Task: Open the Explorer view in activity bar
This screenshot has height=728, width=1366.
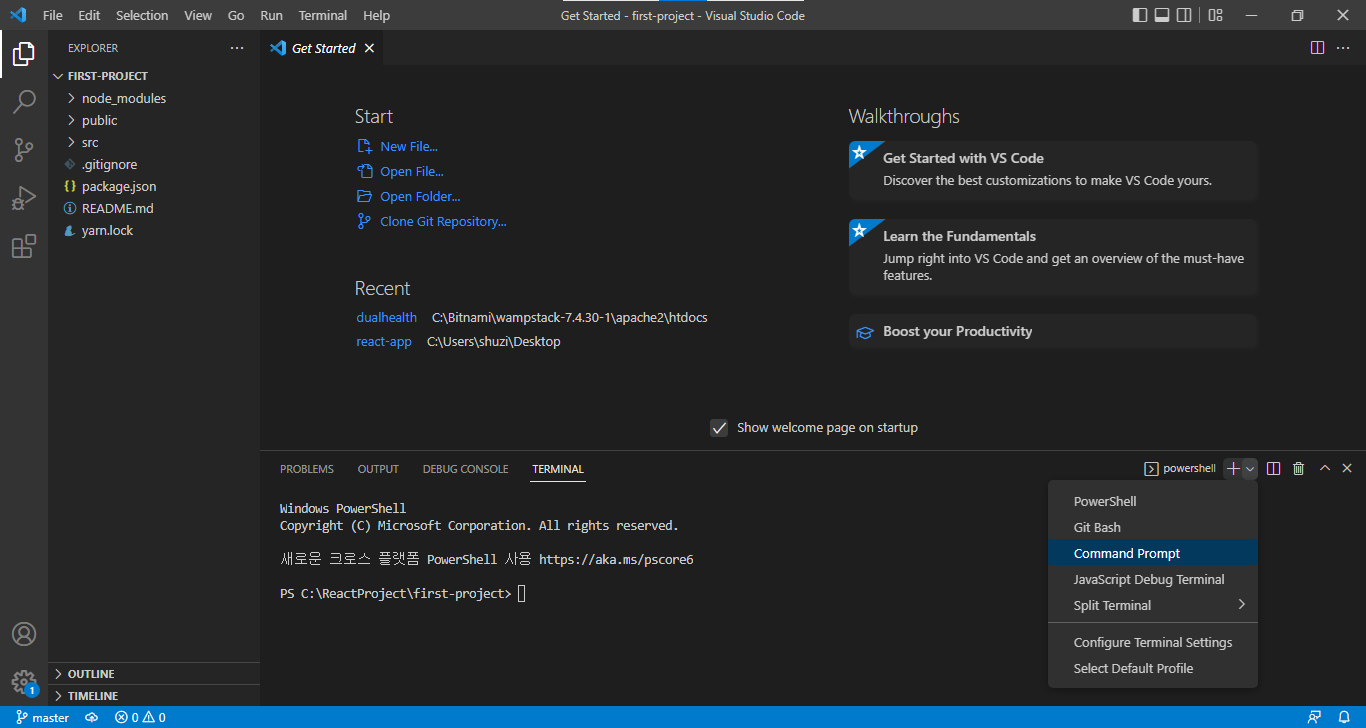Action: pos(24,54)
